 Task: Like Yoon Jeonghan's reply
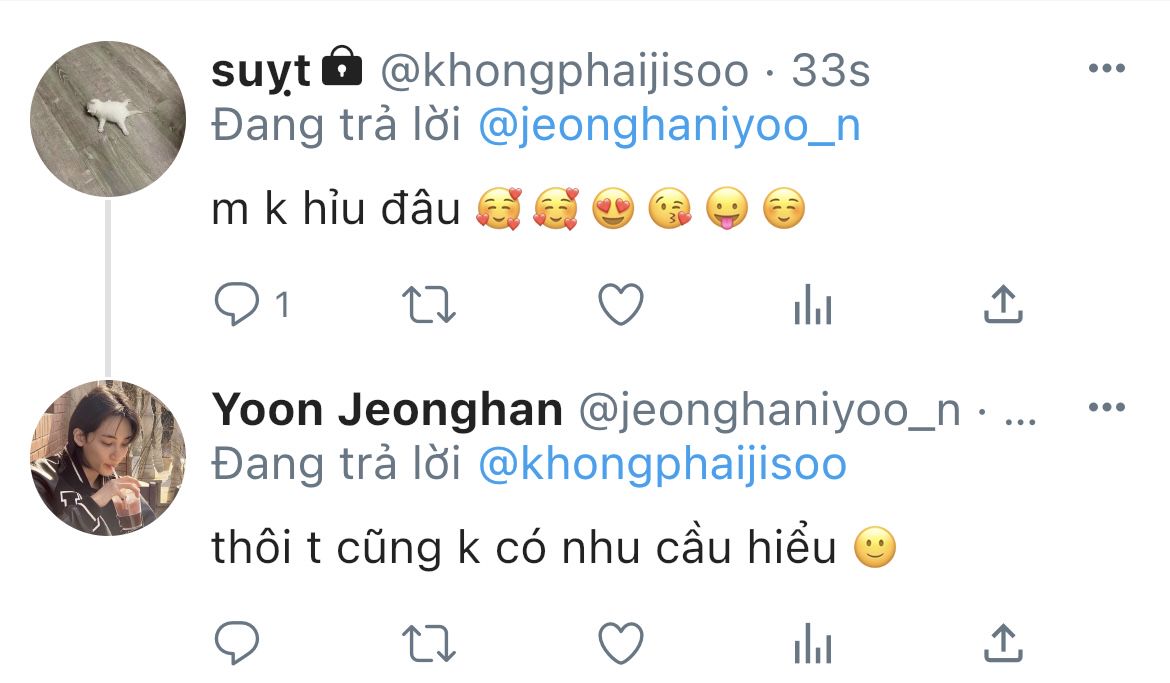(x=620, y=643)
